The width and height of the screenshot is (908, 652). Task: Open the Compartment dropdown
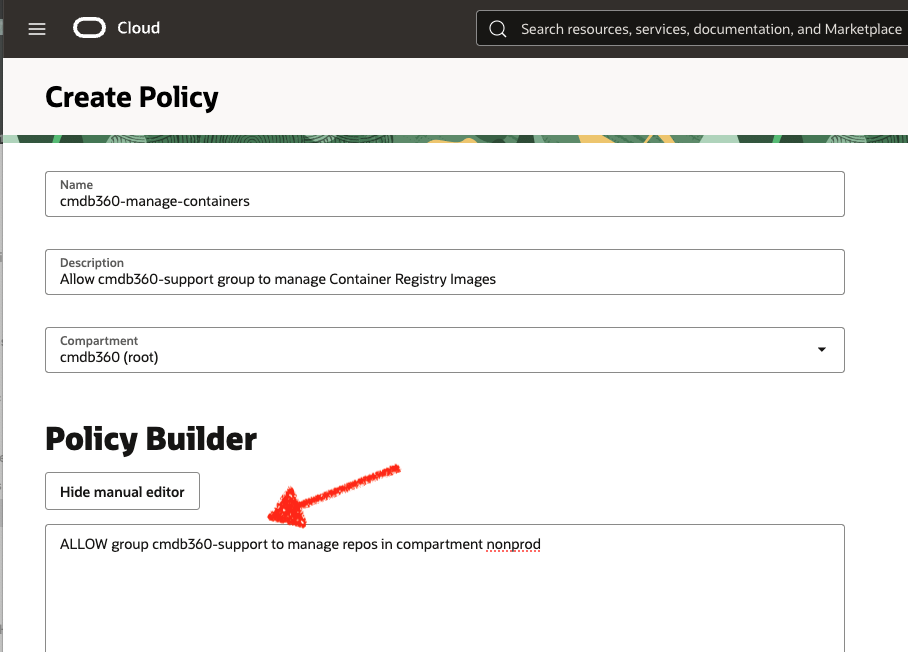point(445,350)
